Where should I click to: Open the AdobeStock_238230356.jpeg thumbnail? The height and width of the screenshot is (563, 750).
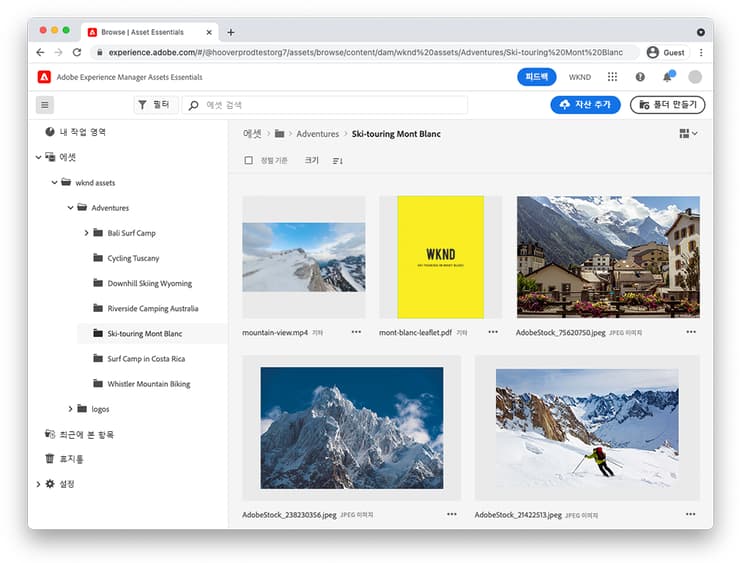point(352,428)
